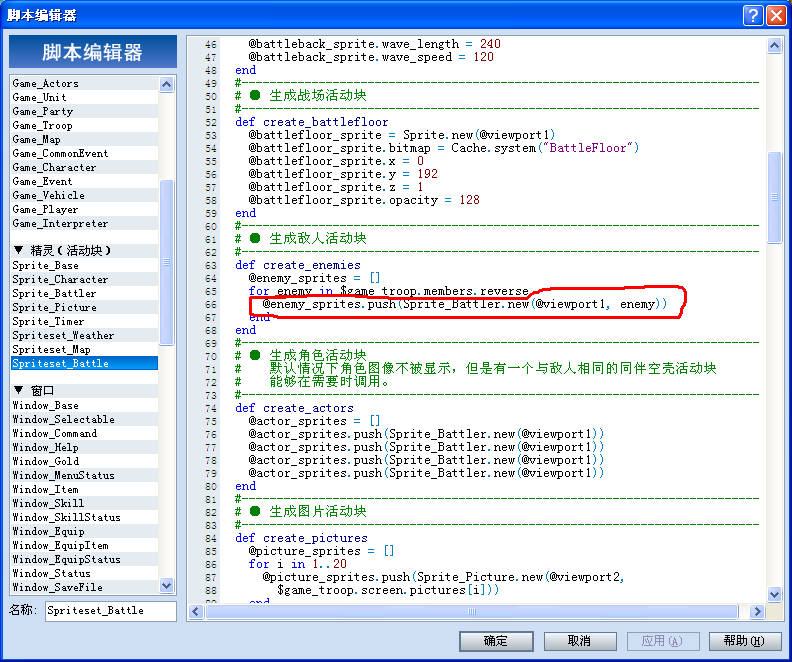Choose the Window_EquipStatus script
This screenshot has height=662, width=792.
(x=84, y=559)
